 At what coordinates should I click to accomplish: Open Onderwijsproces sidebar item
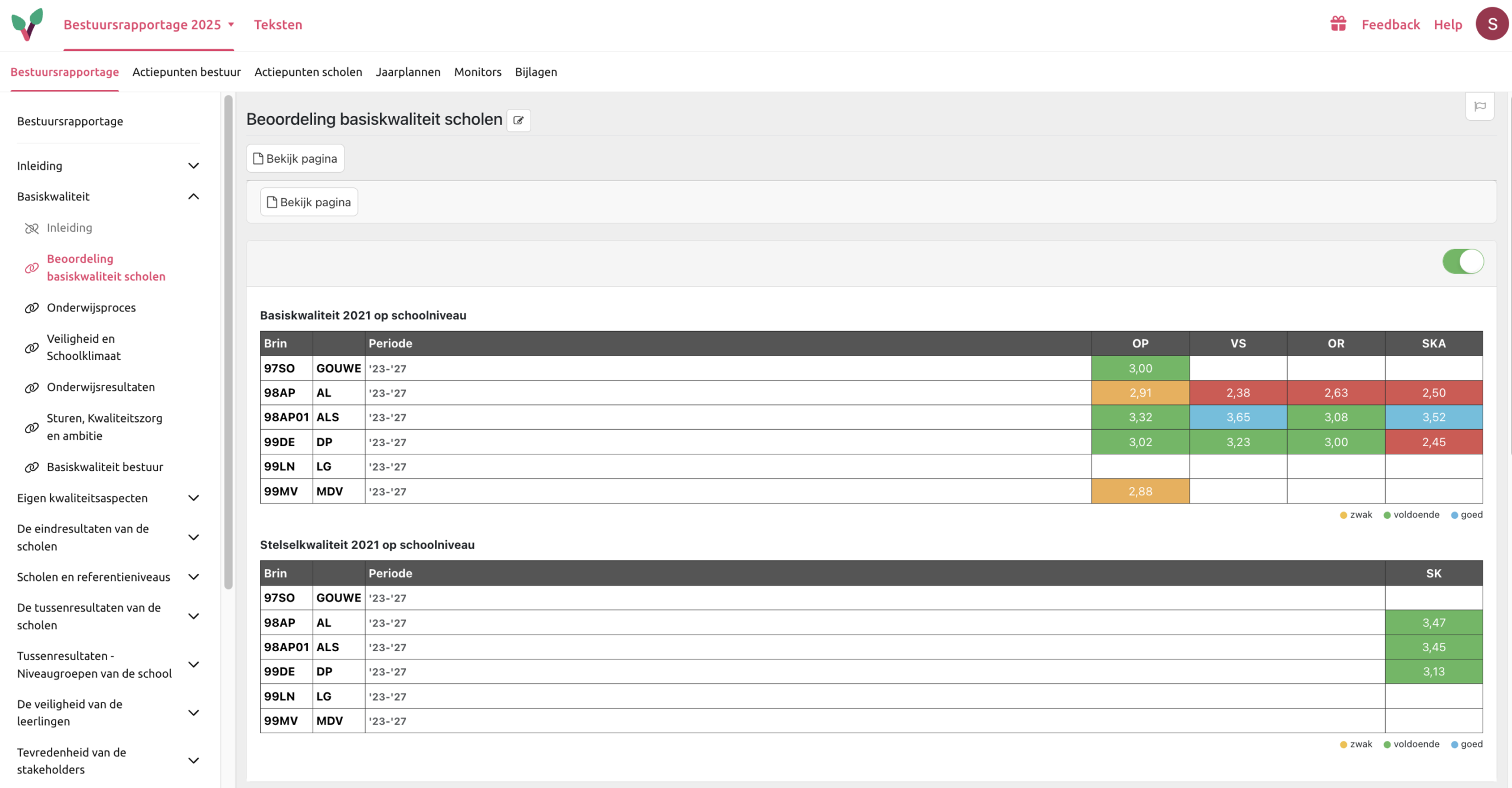click(91, 308)
